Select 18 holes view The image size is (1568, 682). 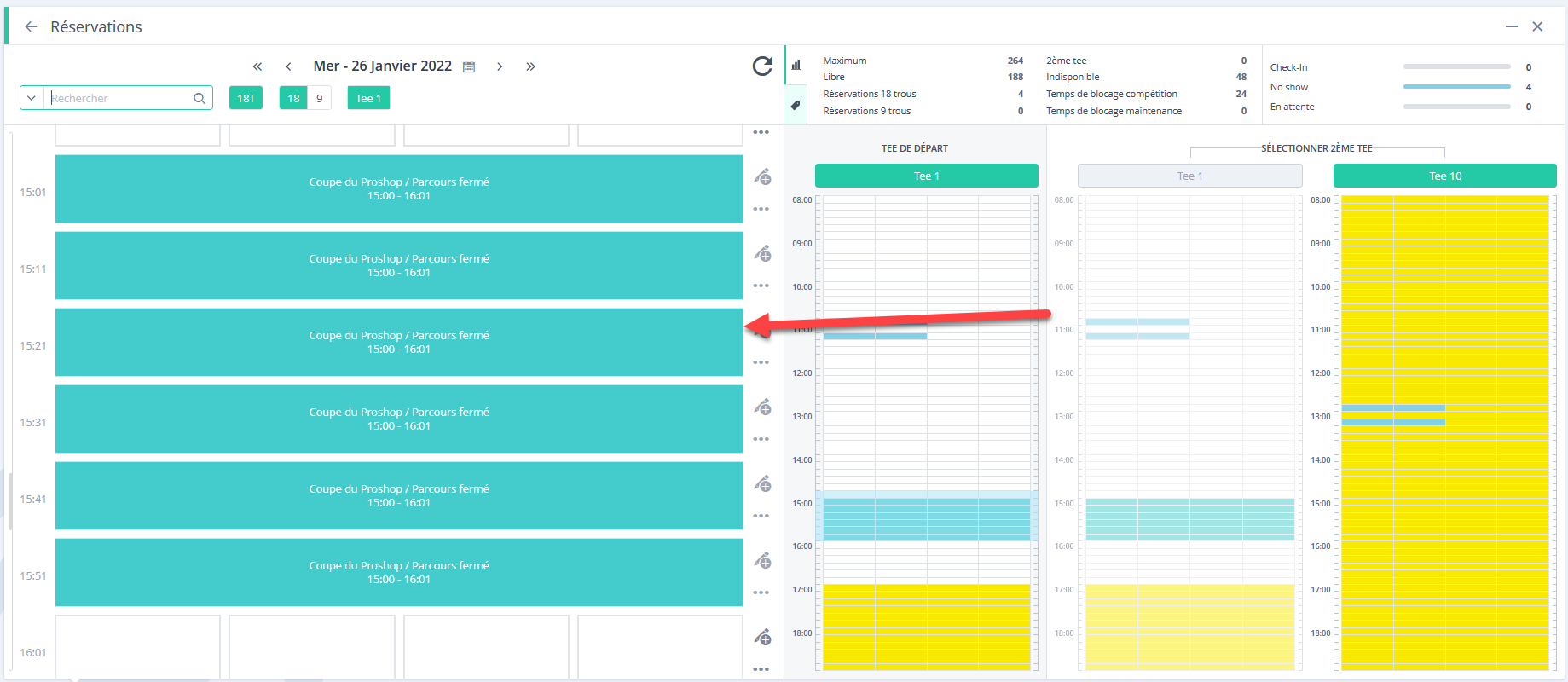click(x=293, y=98)
